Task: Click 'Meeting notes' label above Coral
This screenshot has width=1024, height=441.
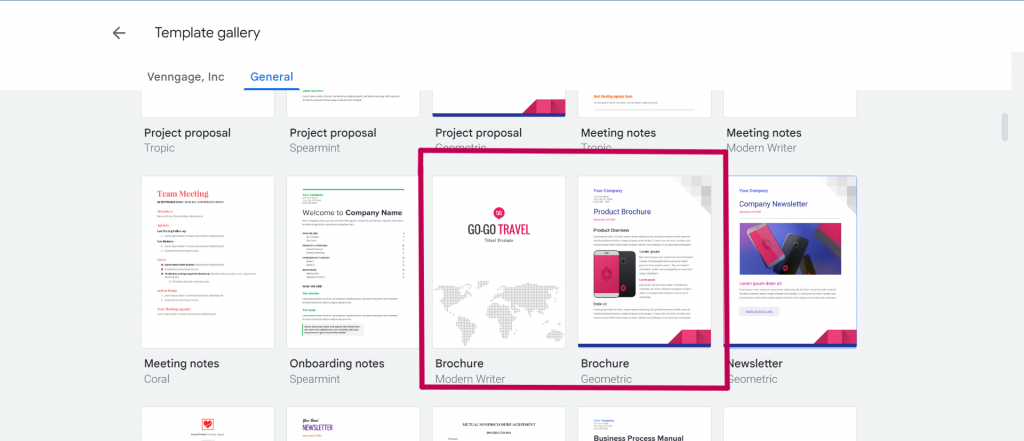Action: (x=182, y=363)
